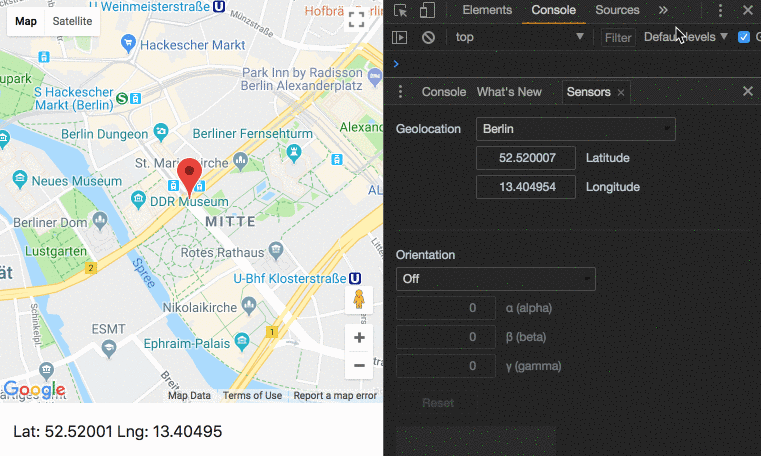The width and height of the screenshot is (761, 456).
Task: Open the Orientation Off dropdown
Action: point(496,279)
